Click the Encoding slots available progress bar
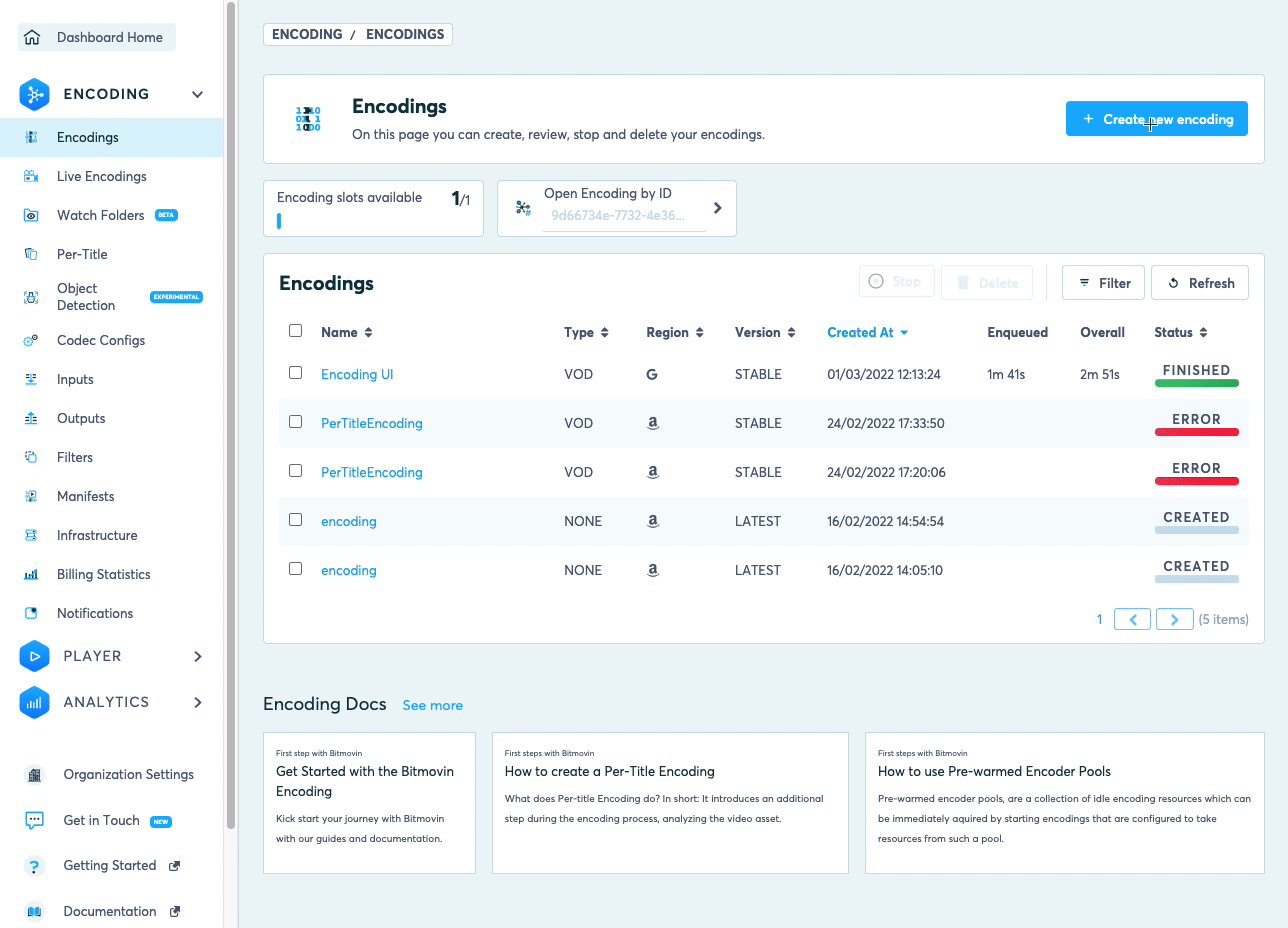Screen dimensions: 1288x928 pos(279,221)
